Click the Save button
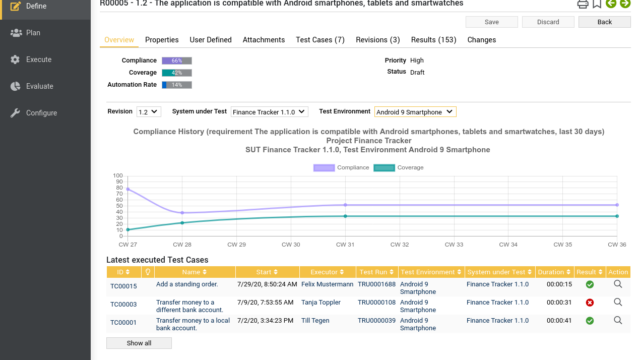 [x=492, y=22]
